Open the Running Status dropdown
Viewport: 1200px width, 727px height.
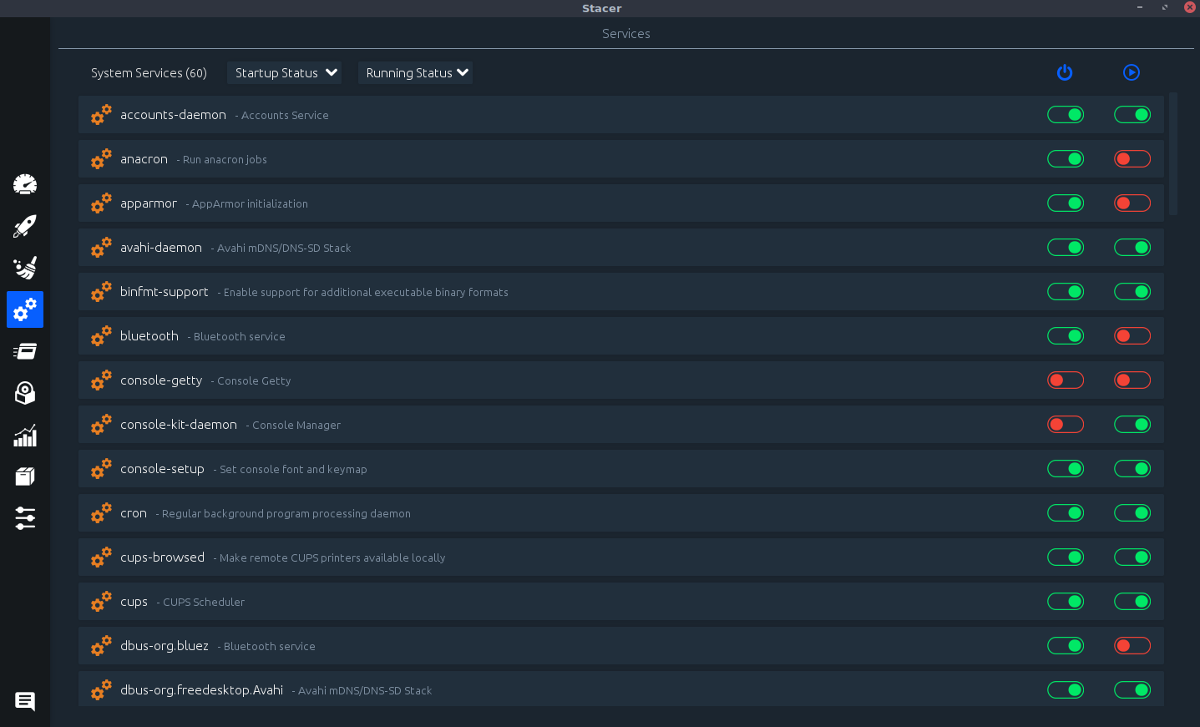(416, 73)
